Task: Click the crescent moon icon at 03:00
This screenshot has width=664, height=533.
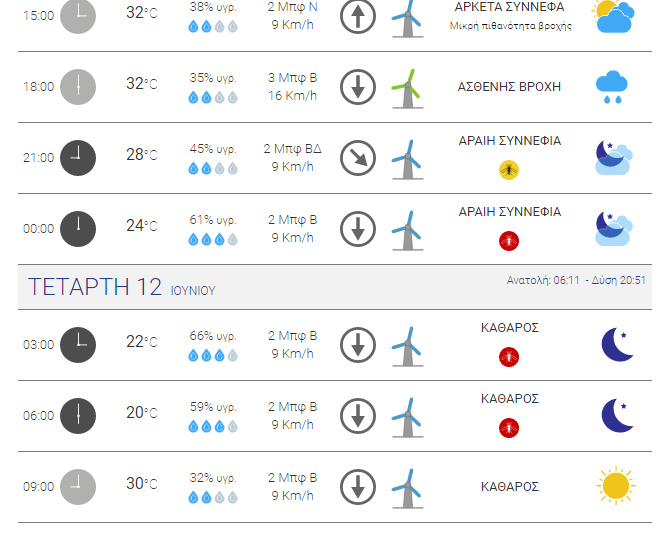Action: tap(617, 344)
